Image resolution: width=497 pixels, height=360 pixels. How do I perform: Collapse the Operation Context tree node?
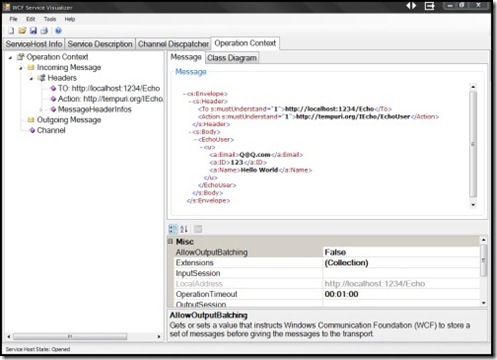pos(10,58)
